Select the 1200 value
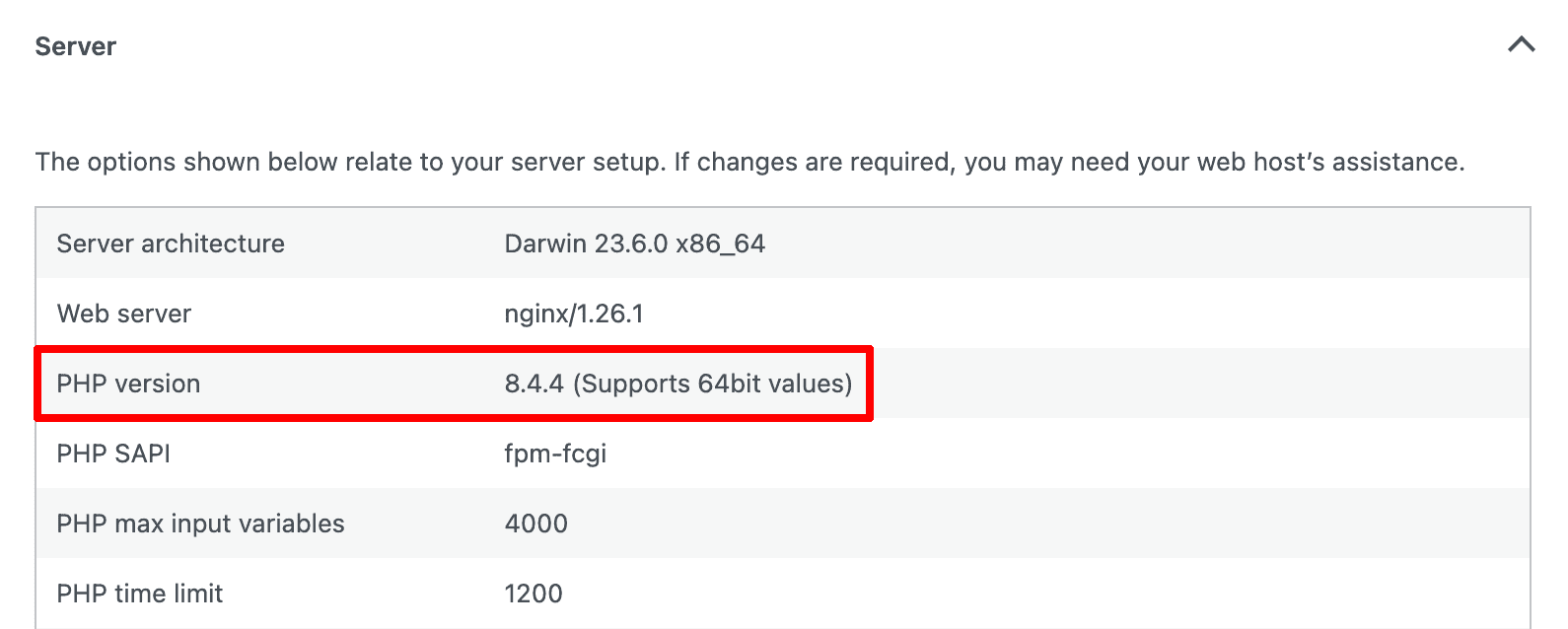 pos(534,594)
